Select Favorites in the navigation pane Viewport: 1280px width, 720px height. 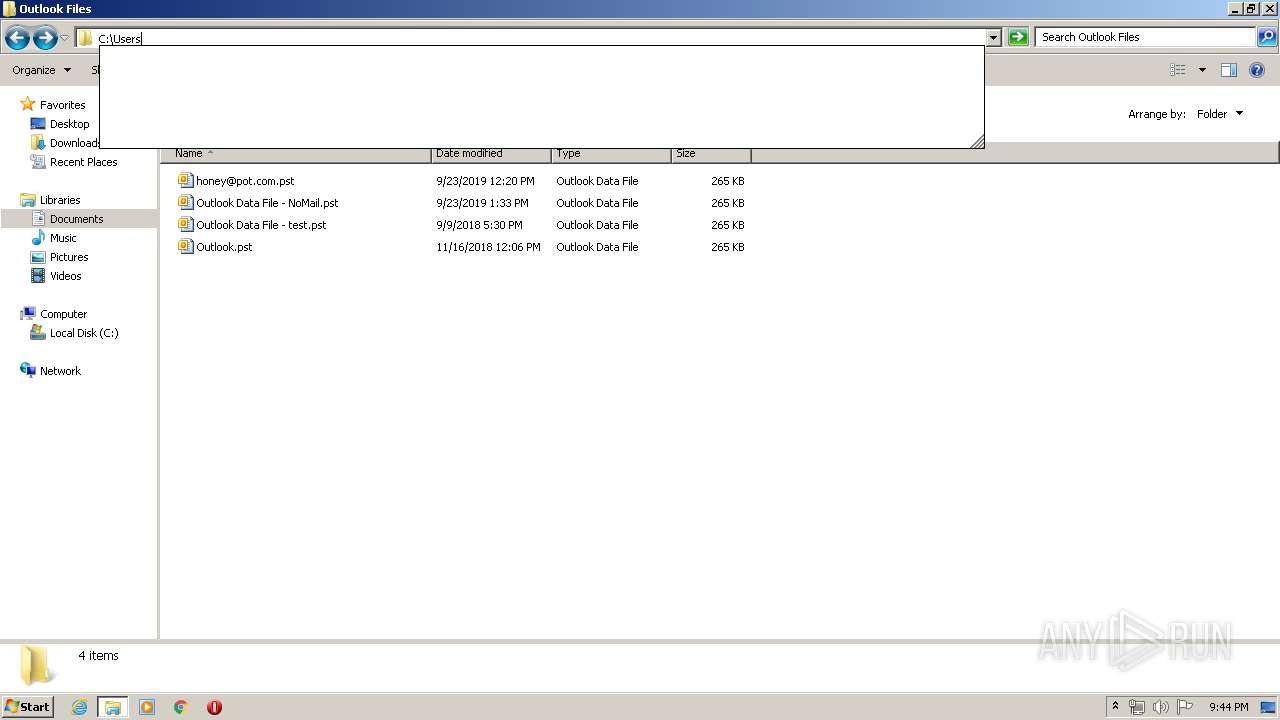click(x=62, y=105)
